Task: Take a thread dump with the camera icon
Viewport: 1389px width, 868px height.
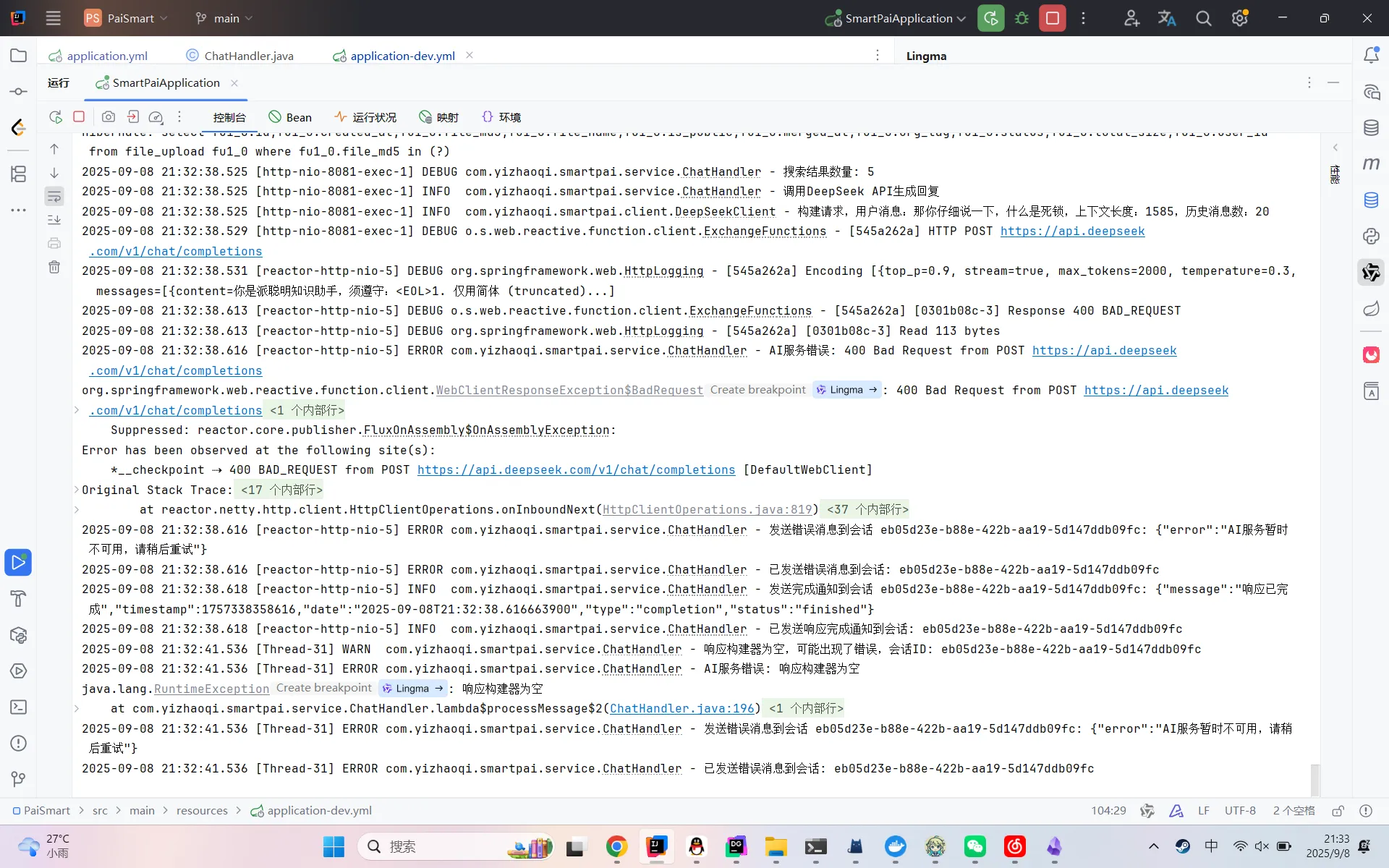Action: (x=109, y=117)
